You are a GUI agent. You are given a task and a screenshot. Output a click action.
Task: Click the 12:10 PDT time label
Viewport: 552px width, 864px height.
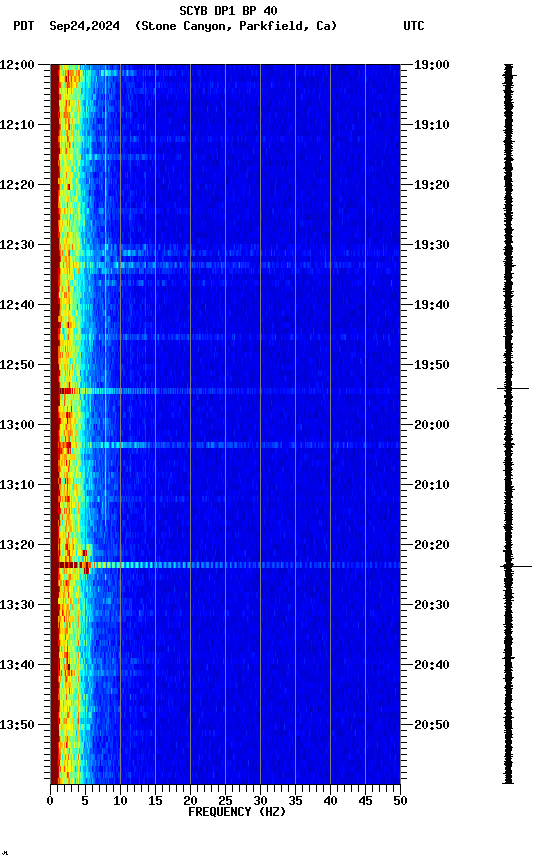click(17, 125)
